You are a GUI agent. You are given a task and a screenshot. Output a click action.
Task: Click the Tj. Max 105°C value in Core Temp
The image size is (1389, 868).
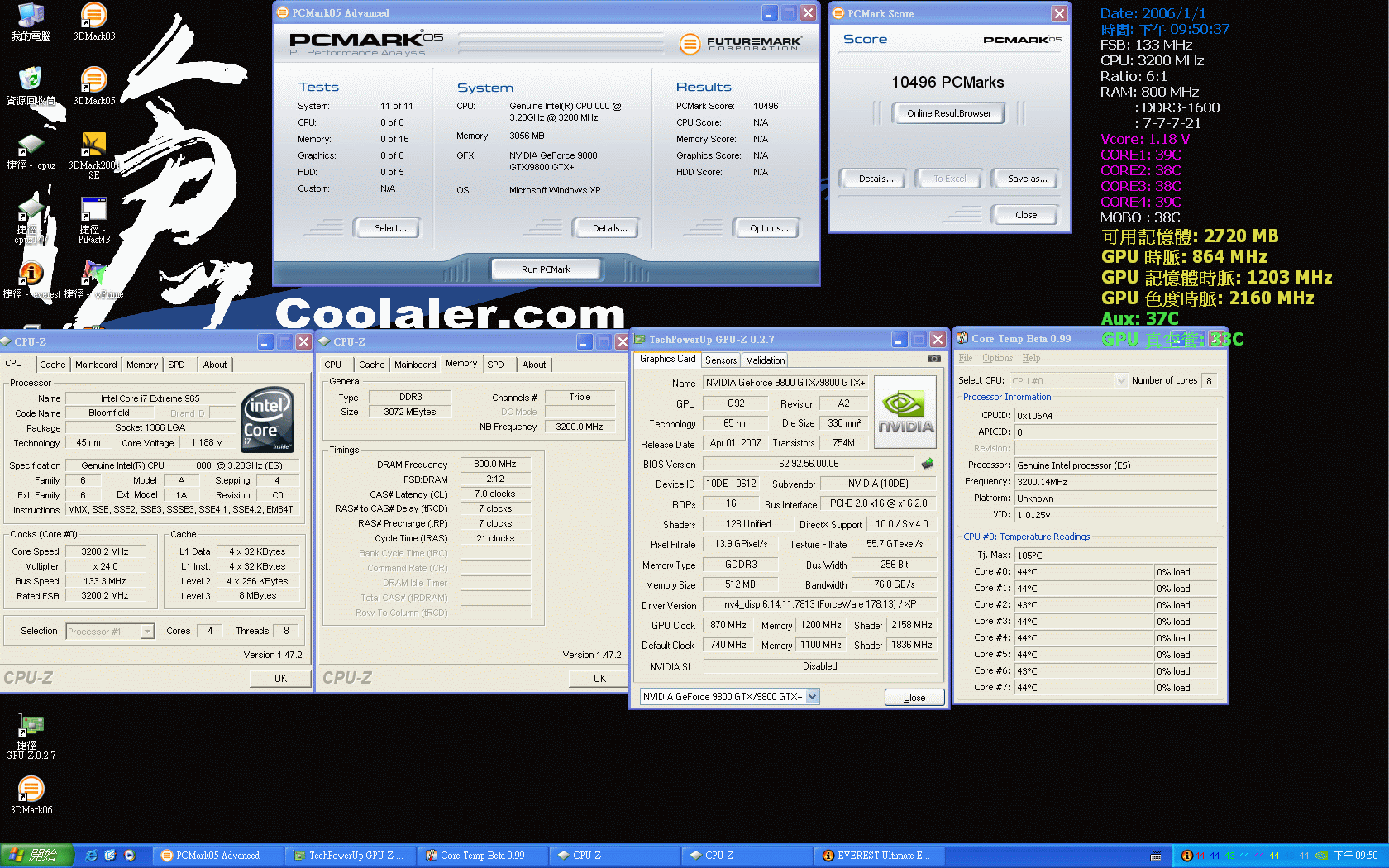tap(1115, 556)
